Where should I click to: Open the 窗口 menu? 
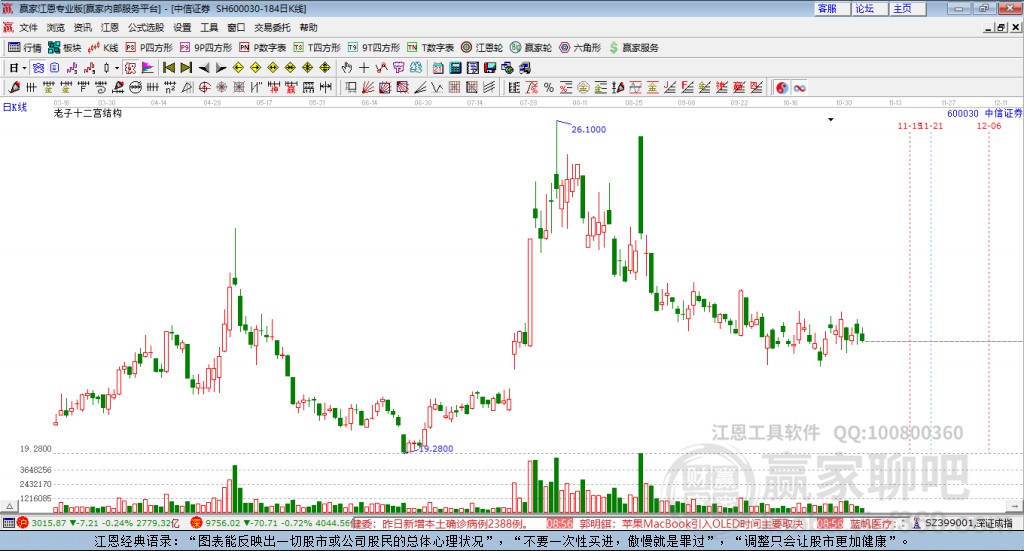pos(236,27)
